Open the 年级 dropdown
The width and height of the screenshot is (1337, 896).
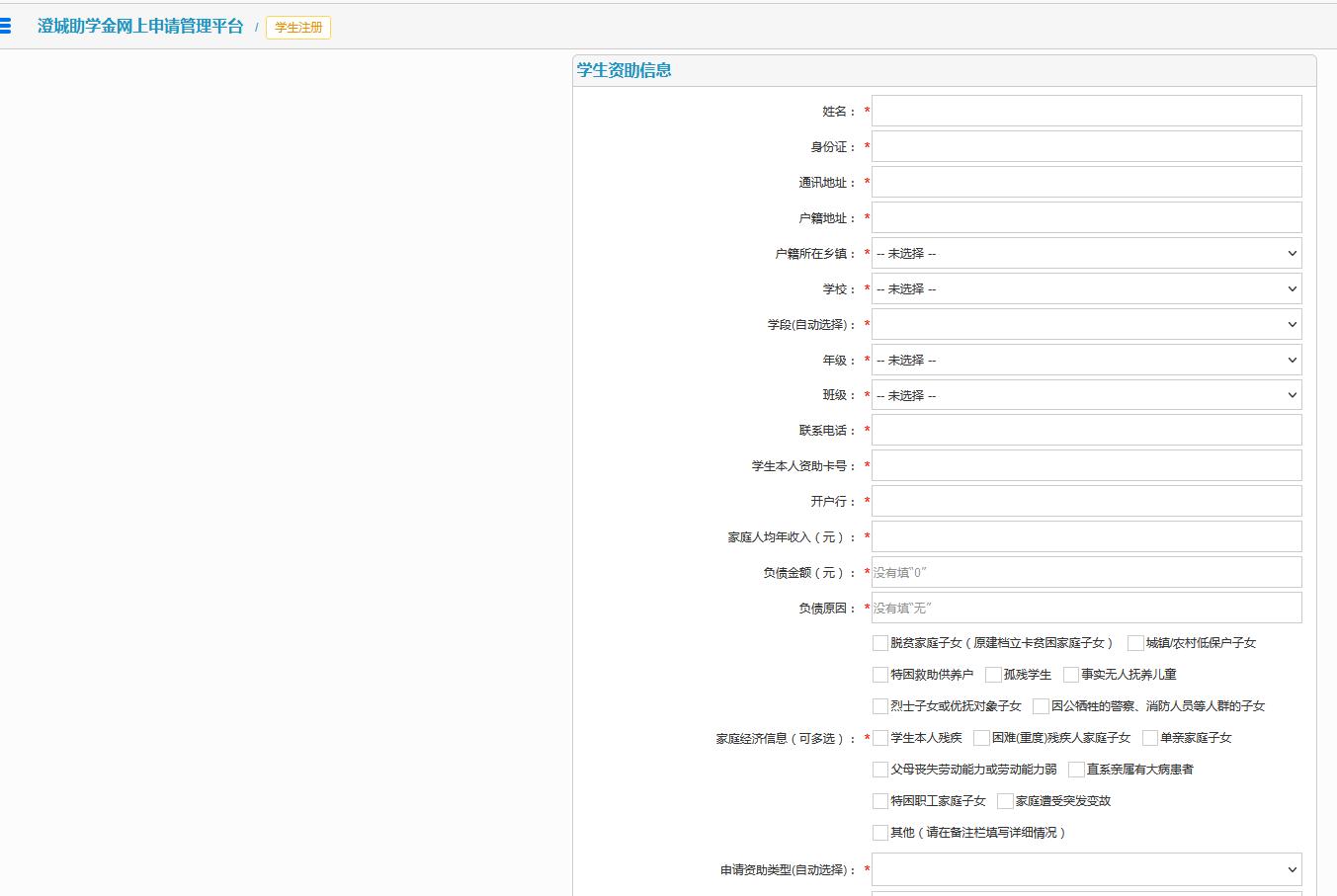1085,360
